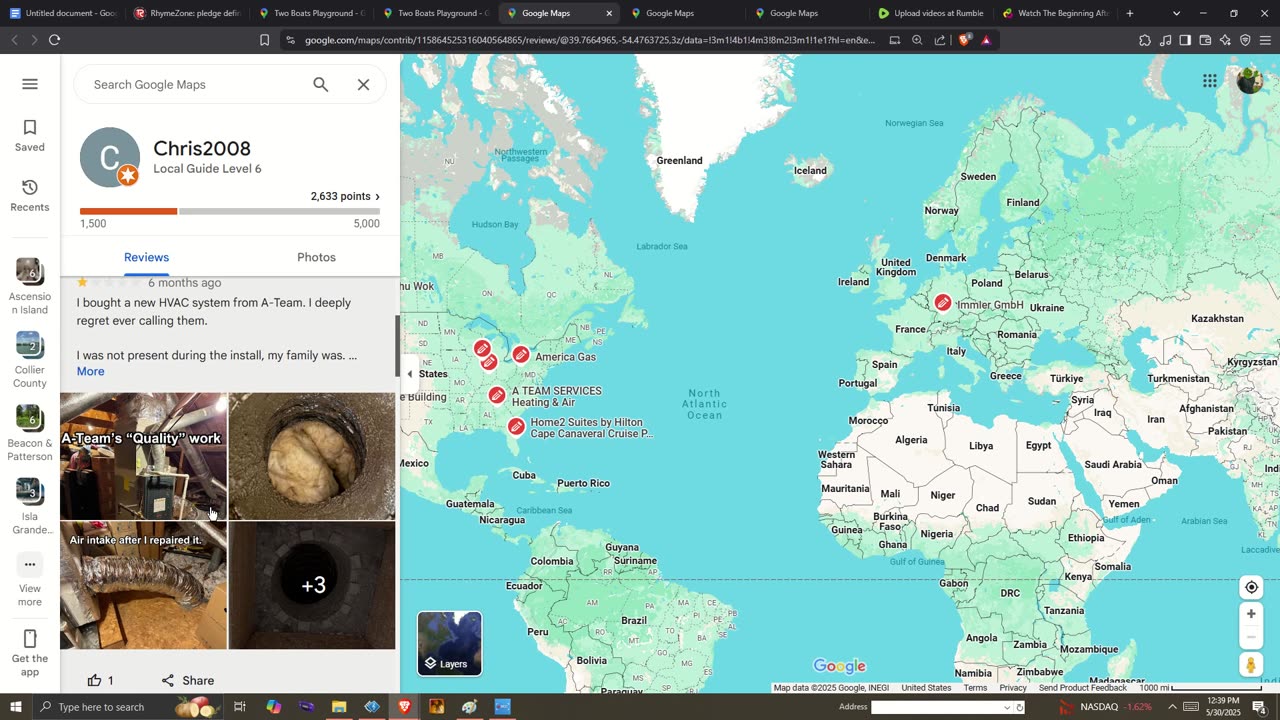Open Google account avatar
1280x720 pixels.
pyautogui.click(x=1250, y=81)
